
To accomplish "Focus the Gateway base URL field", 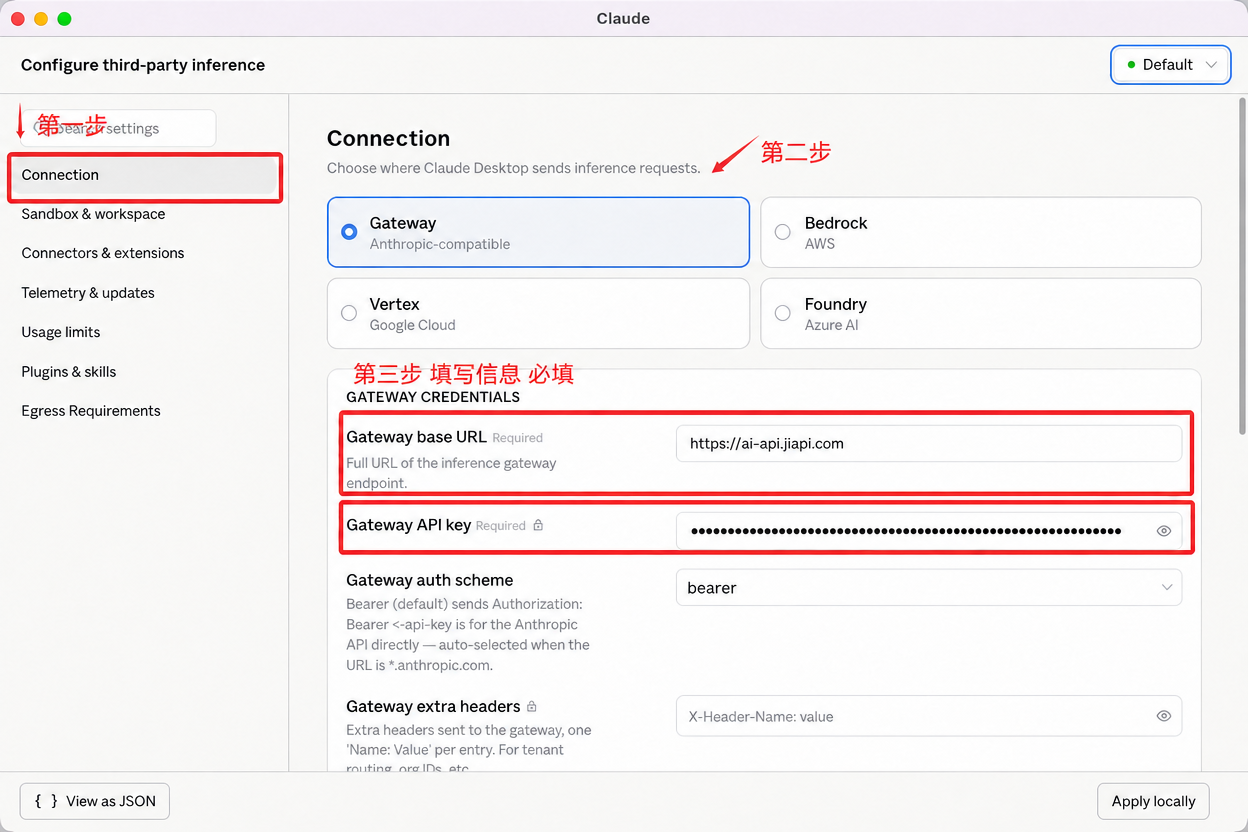I will click(x=929, y=444).
